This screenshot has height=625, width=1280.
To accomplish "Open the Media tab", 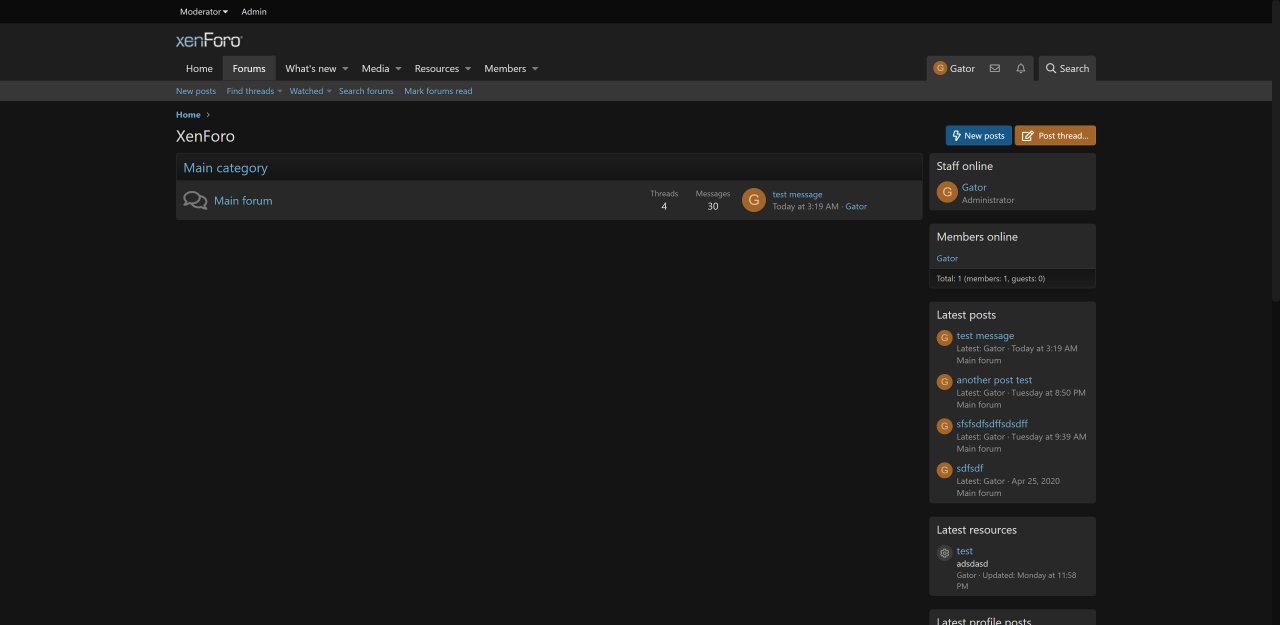I will [x=375, y=69].
